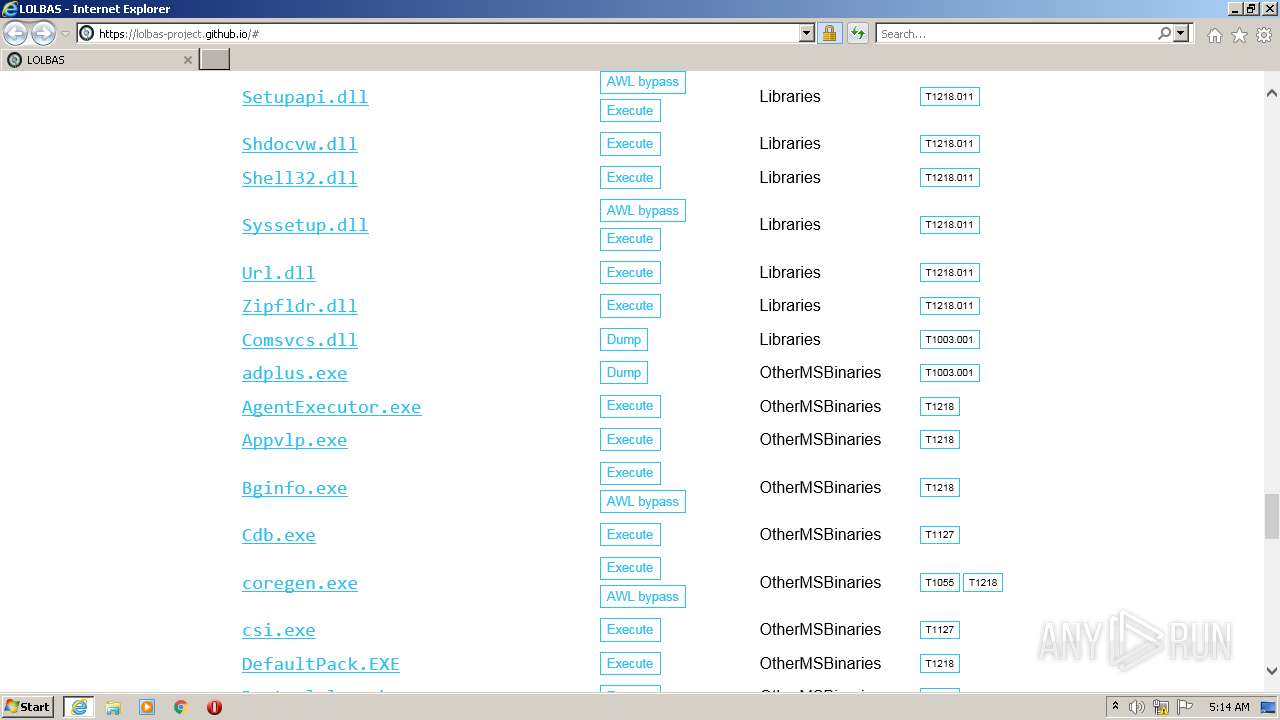Screen dimensions: 1280x720
Task: Click the address bar URL field
Action: pyautogui.click(x=445, y=33)
